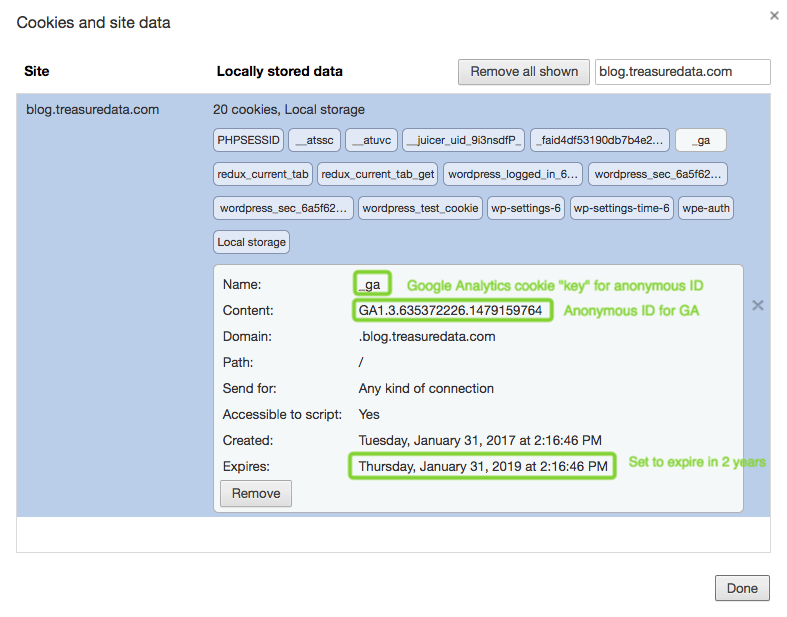Select blog.treasuredata.com in the Site column
The image size is (787, 617).
(92, 109)
